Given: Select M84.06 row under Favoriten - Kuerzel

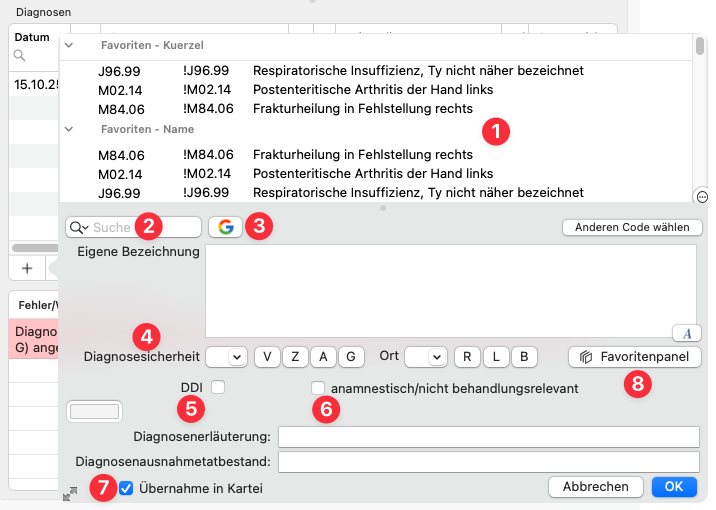Looking at the screenshot, I should tap(376, 109).
